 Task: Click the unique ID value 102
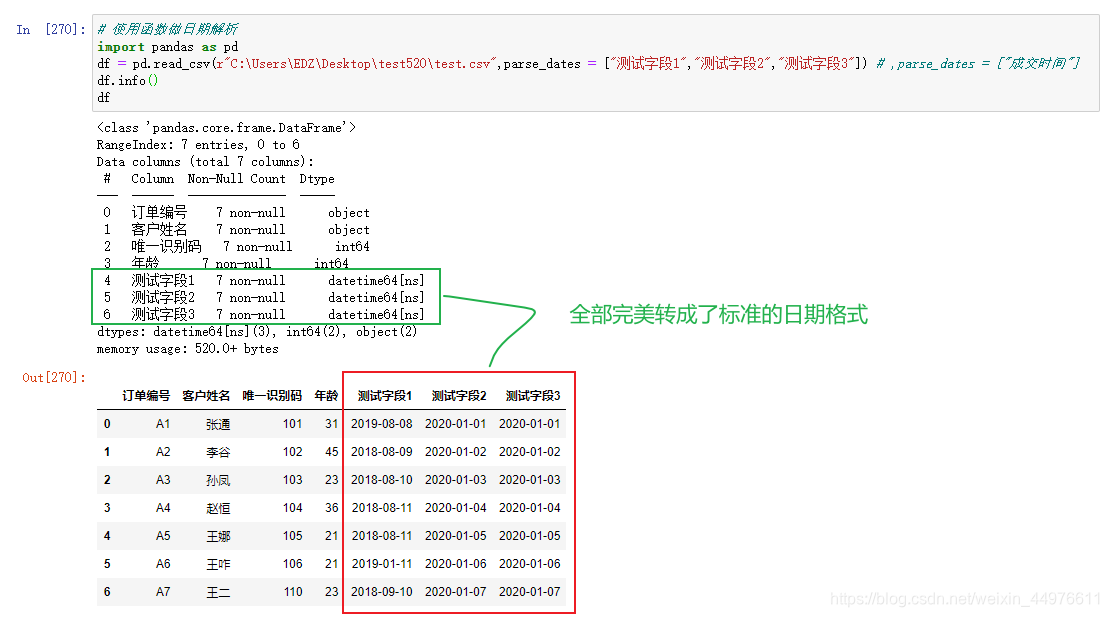tap(292, 451)
